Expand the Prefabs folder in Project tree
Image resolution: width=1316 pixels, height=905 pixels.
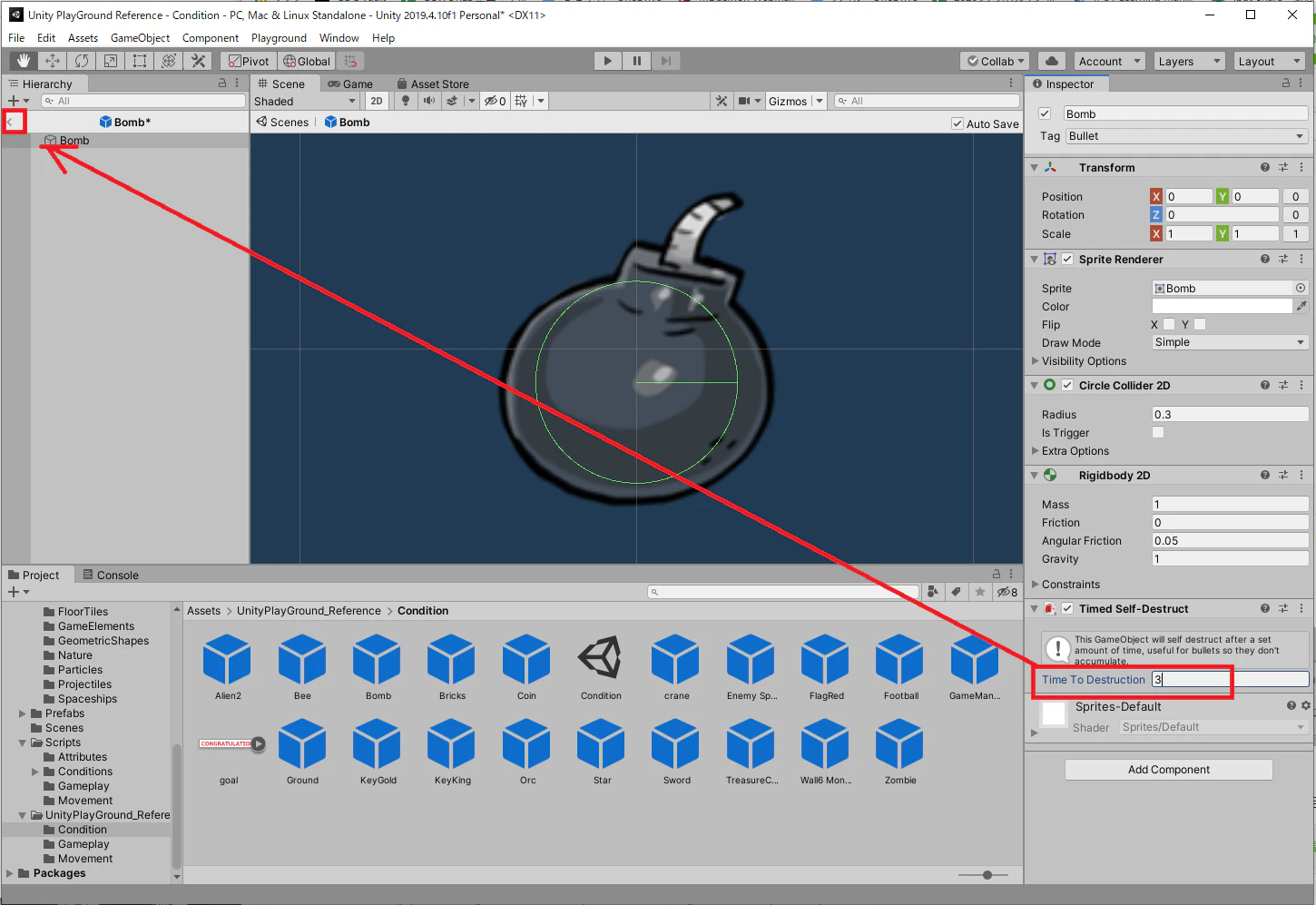tap(22, 713)
